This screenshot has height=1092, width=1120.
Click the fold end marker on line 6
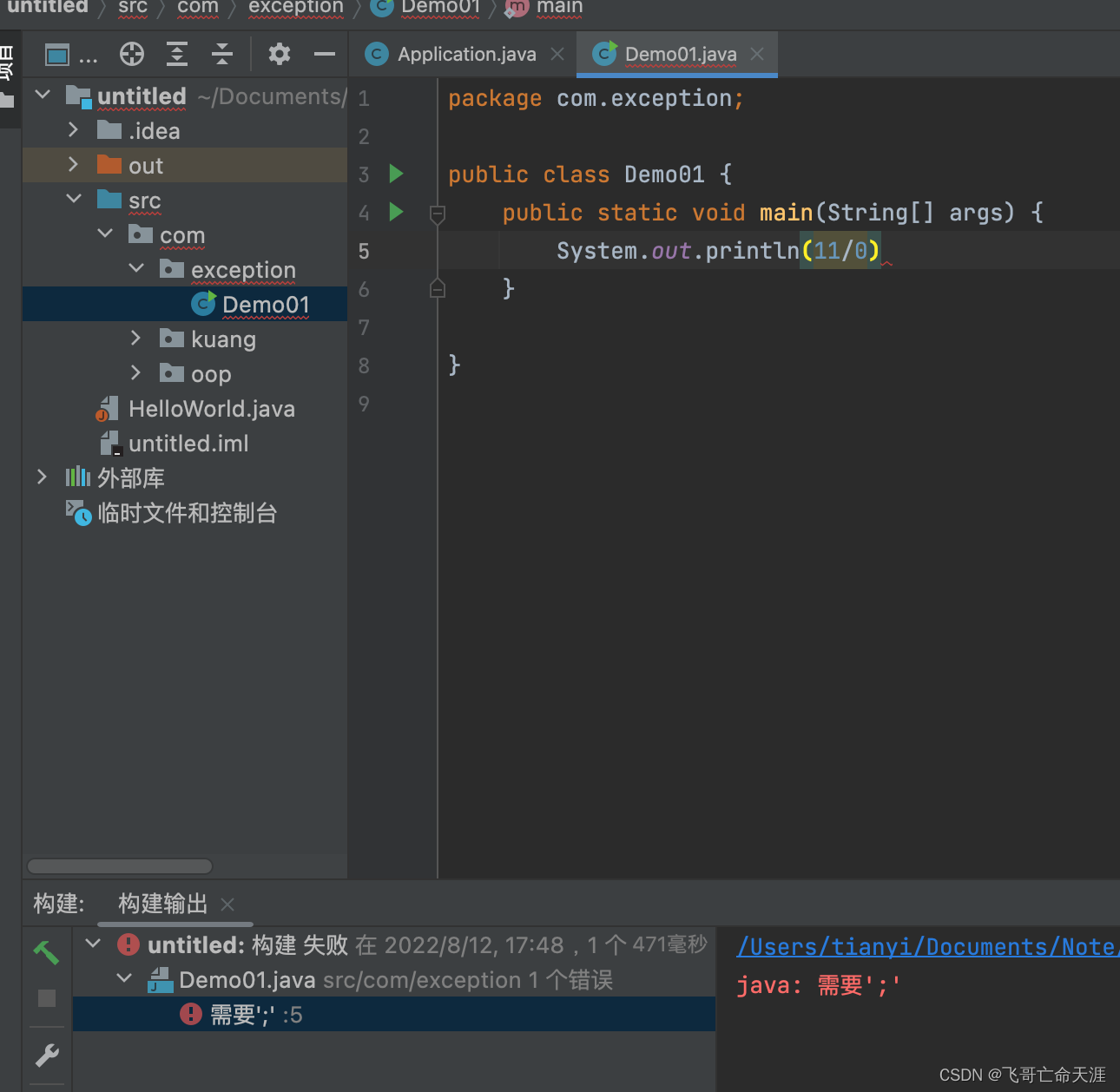tap(438, 288)
